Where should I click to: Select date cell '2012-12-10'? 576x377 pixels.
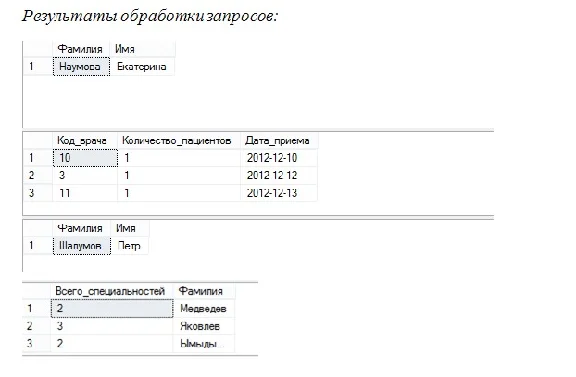point(279,158)
